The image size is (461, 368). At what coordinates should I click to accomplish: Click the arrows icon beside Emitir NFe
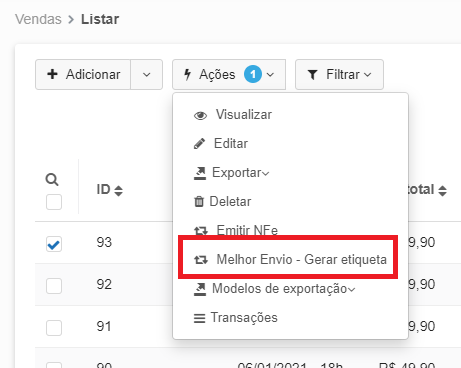pos(201,230)
